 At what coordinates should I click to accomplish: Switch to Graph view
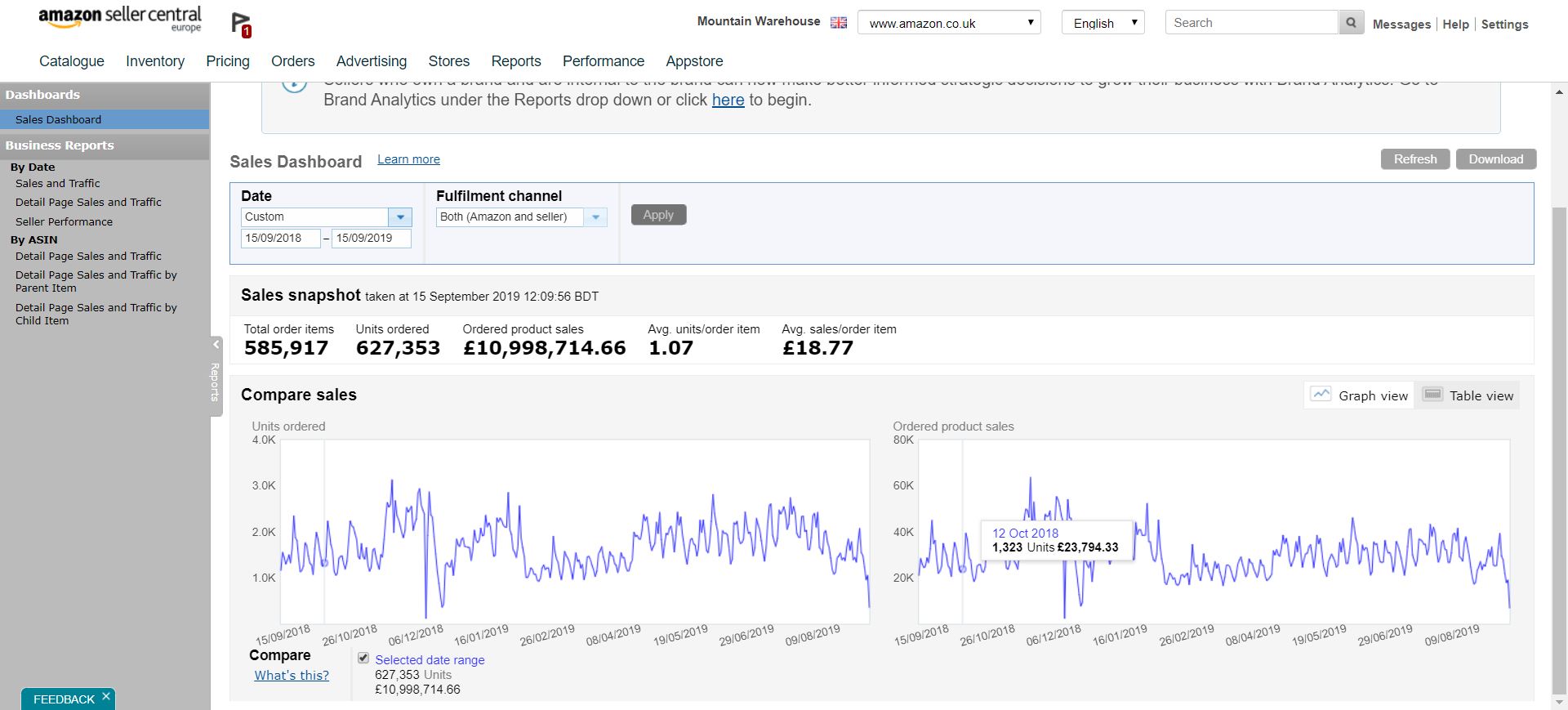pyautogui.click(x=1360, y=395)
